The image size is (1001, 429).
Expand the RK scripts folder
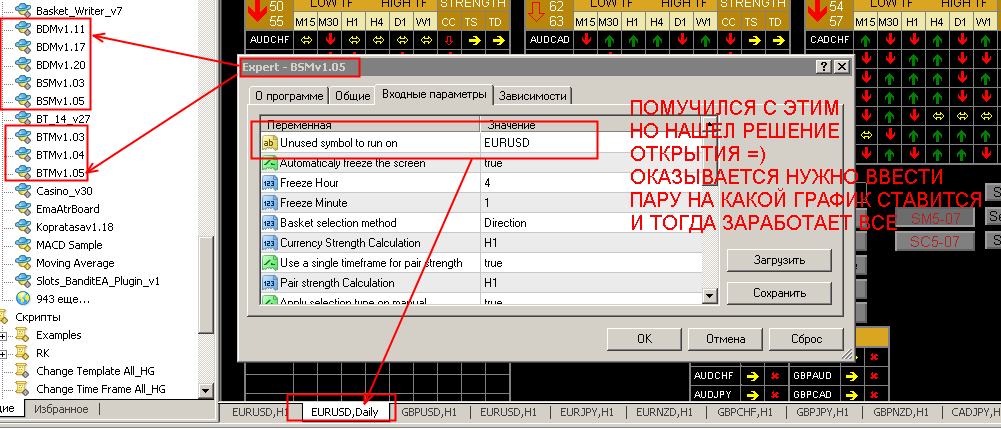[3, 353]
